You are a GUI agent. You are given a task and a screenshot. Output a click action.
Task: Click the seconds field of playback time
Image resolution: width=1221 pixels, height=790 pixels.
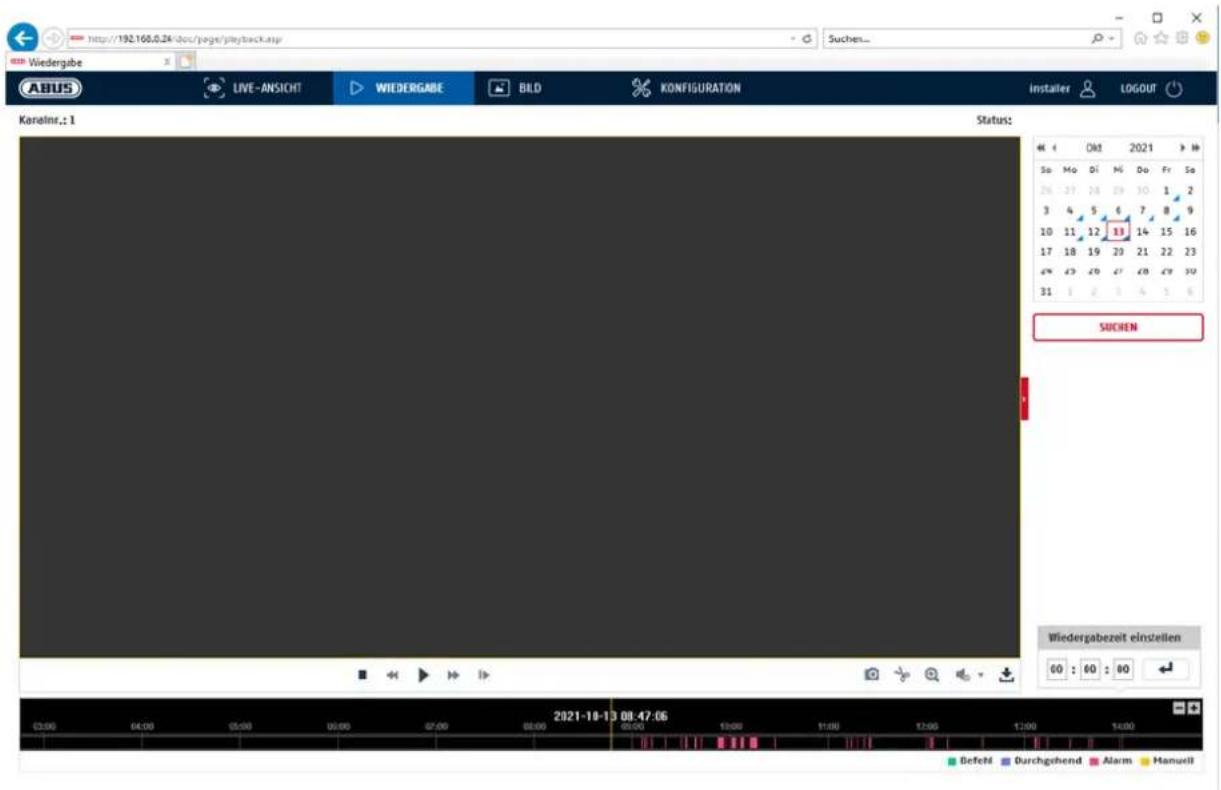tap(1123, 669)
